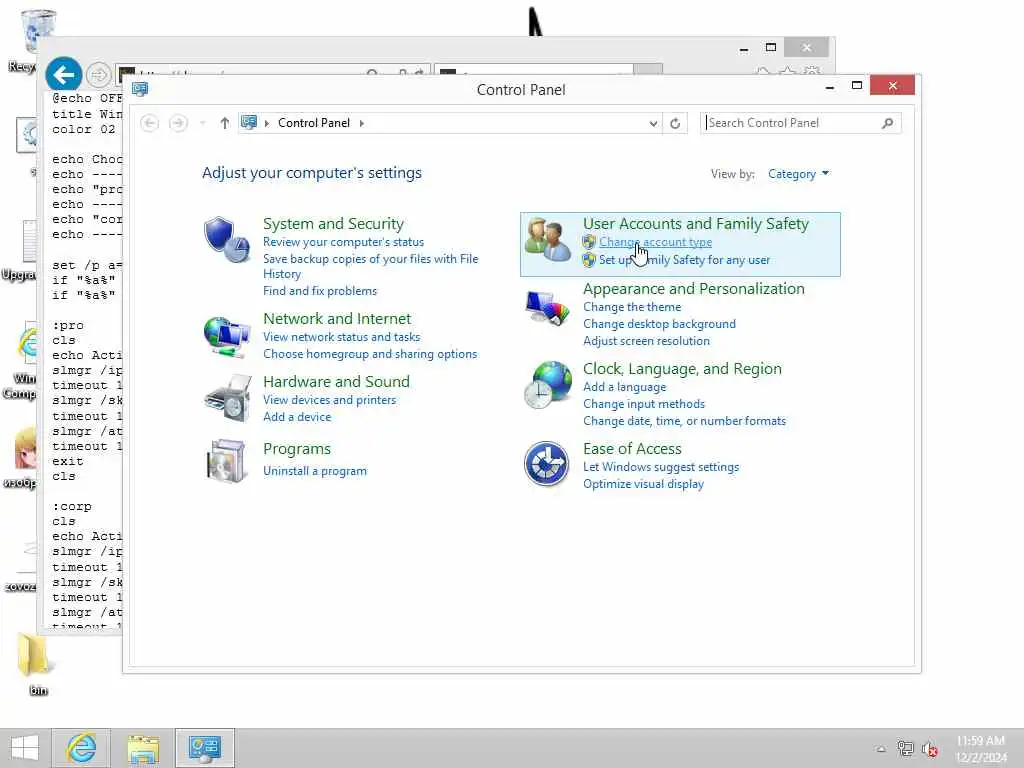Launch Internet Explorer from taskbar

pyautogui.click(x=82, y=748)
